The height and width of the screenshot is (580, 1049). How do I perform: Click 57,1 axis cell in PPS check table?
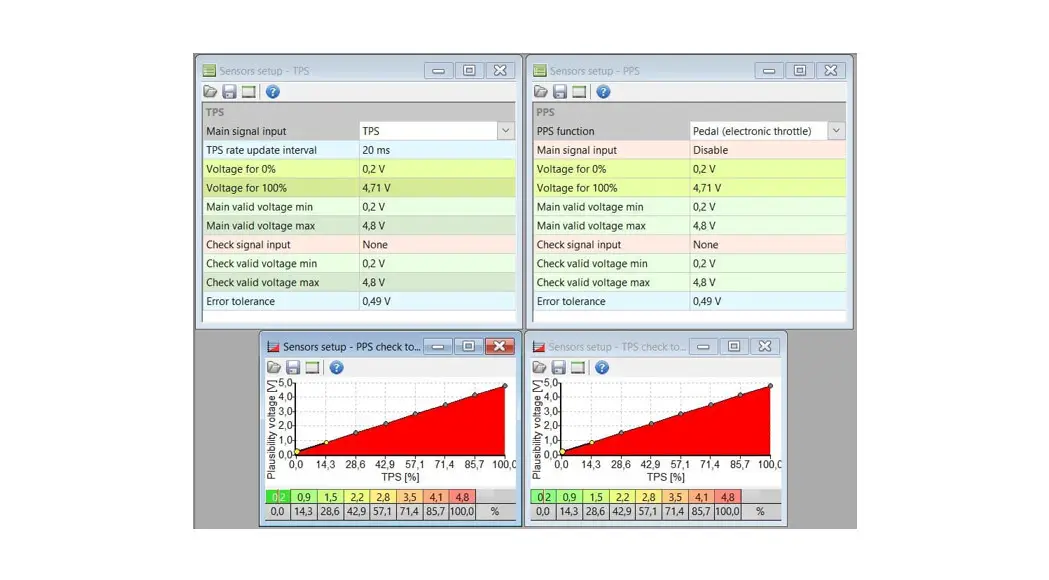tap(383, 512)
